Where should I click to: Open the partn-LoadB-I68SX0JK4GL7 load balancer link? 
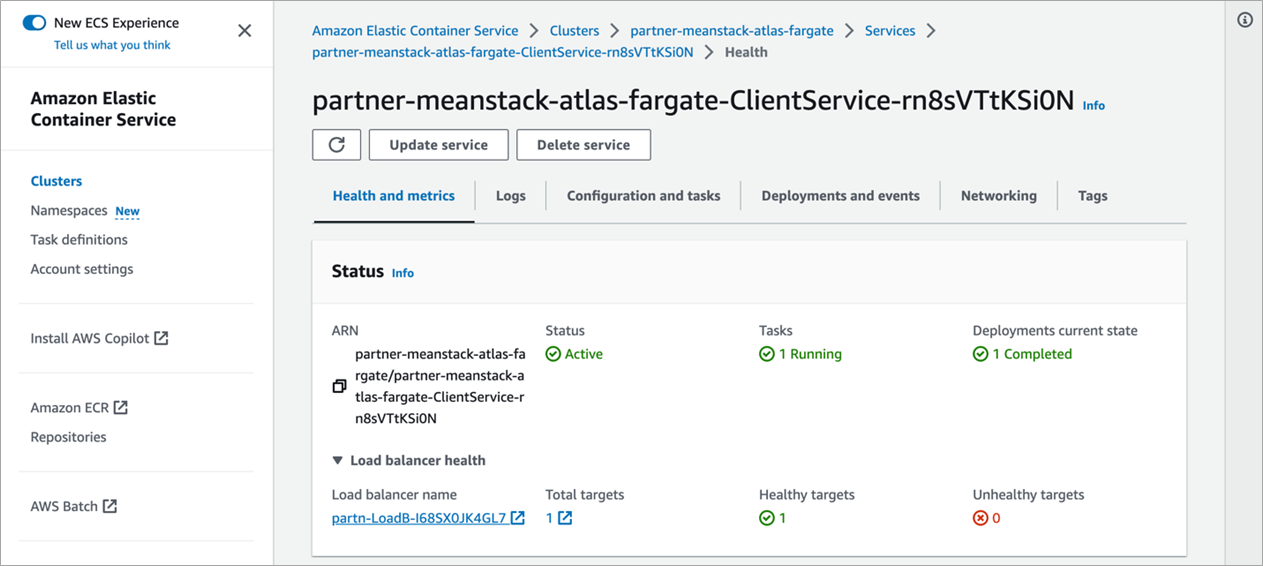point(419,518)
